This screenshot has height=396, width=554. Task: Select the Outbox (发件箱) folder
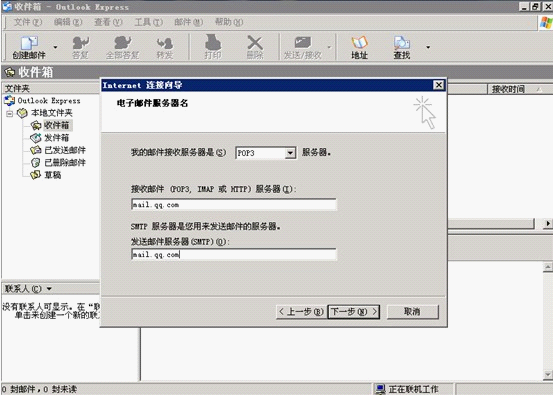click(57, 138)
